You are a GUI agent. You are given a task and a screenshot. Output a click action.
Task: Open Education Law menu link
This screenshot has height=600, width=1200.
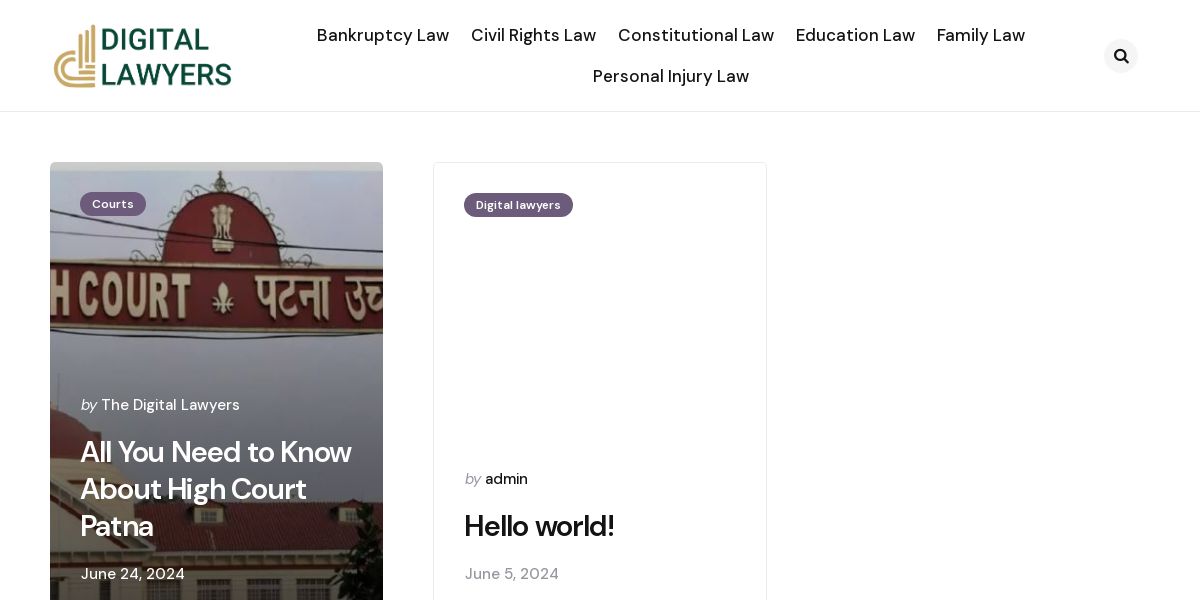[x=855, y=35]
